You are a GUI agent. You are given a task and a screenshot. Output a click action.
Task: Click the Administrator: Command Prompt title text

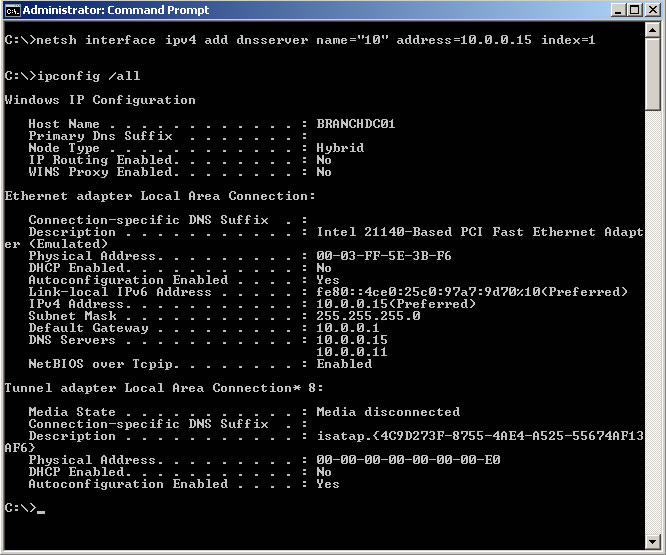116,10
